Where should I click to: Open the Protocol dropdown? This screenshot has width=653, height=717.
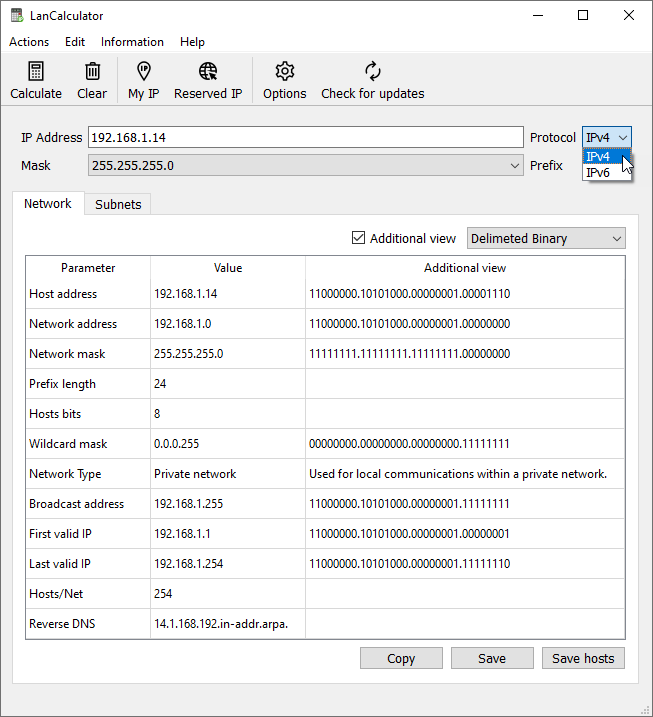coord(606,137)
